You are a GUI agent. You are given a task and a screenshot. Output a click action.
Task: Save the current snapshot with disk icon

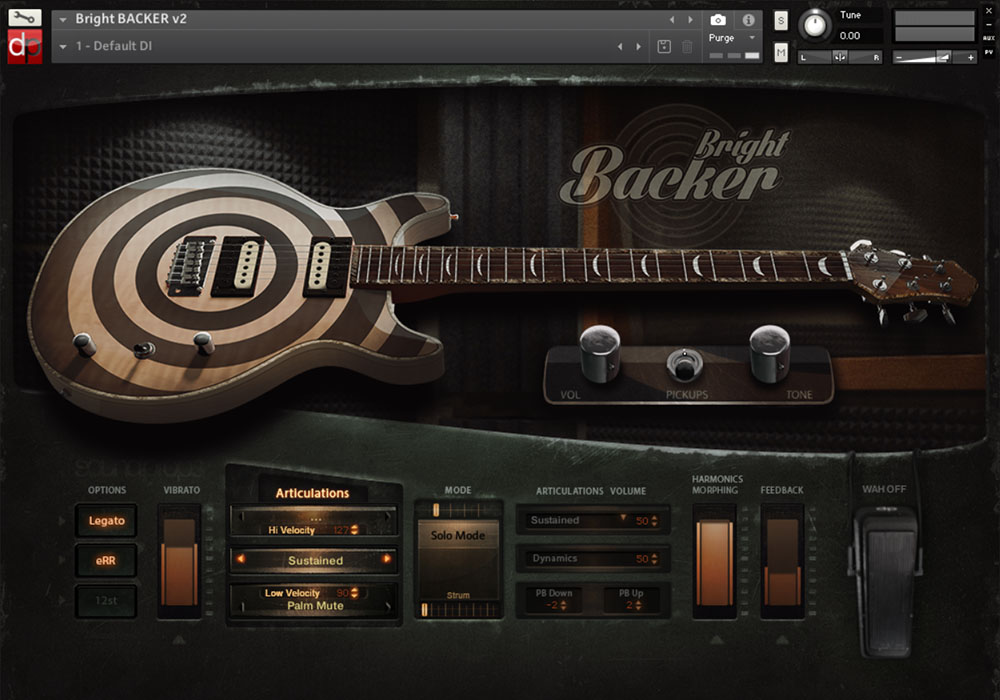point(664,46)
